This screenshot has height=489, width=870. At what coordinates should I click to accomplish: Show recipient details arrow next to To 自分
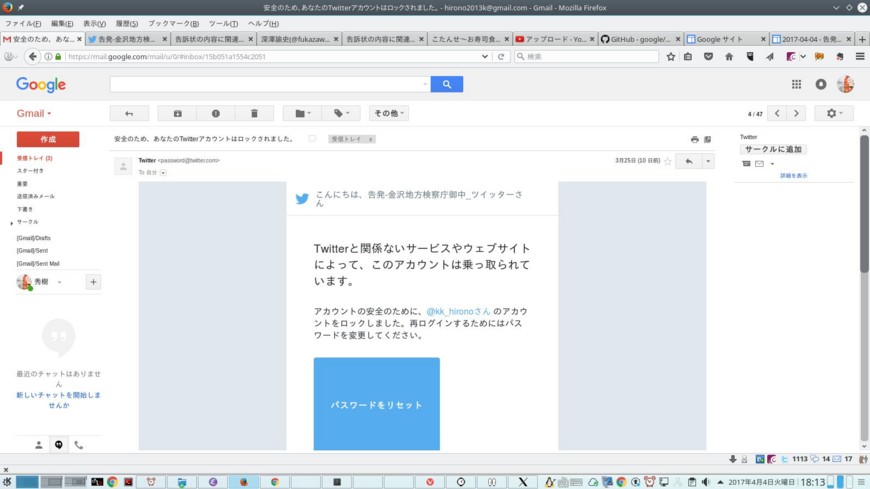[163, 173]
